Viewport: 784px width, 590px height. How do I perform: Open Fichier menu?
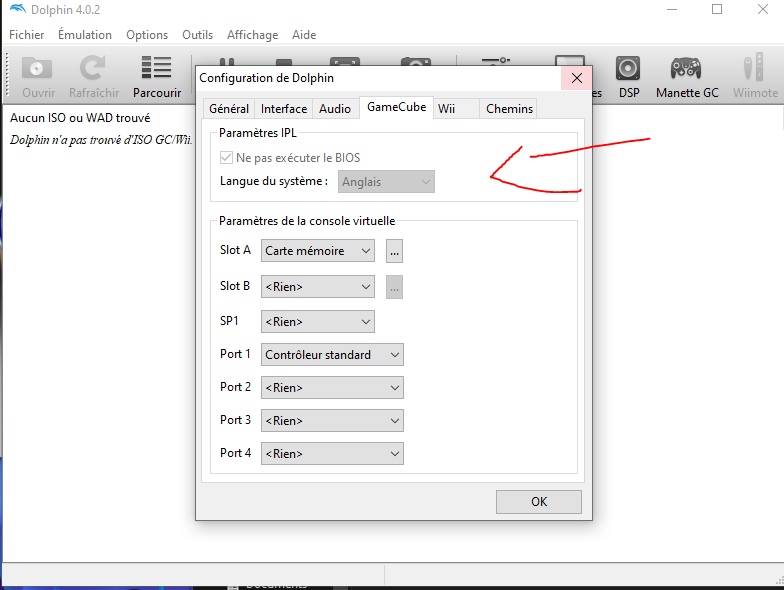pos(26,34)
